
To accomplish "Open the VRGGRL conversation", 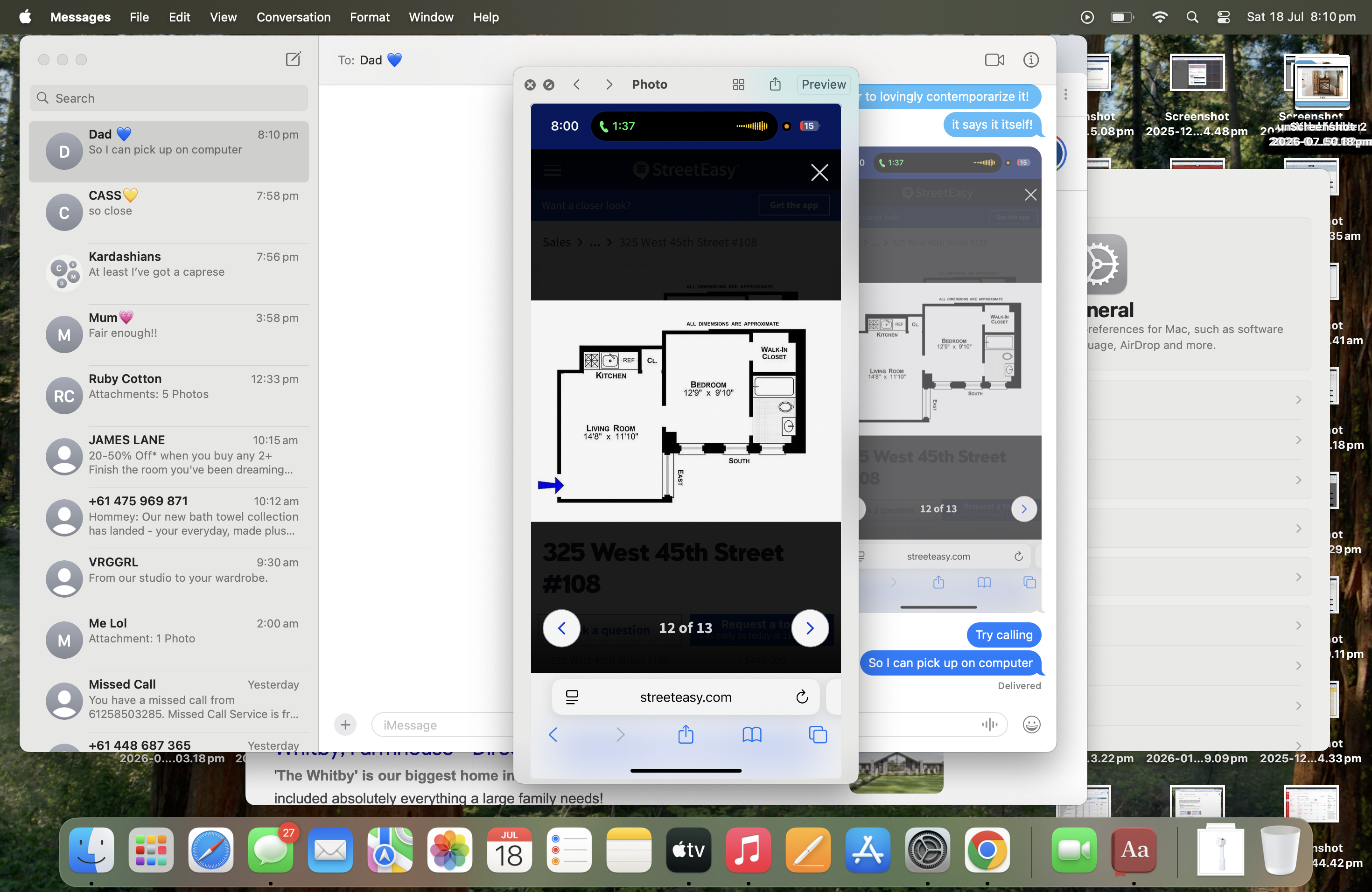I will tap(169, 578).
